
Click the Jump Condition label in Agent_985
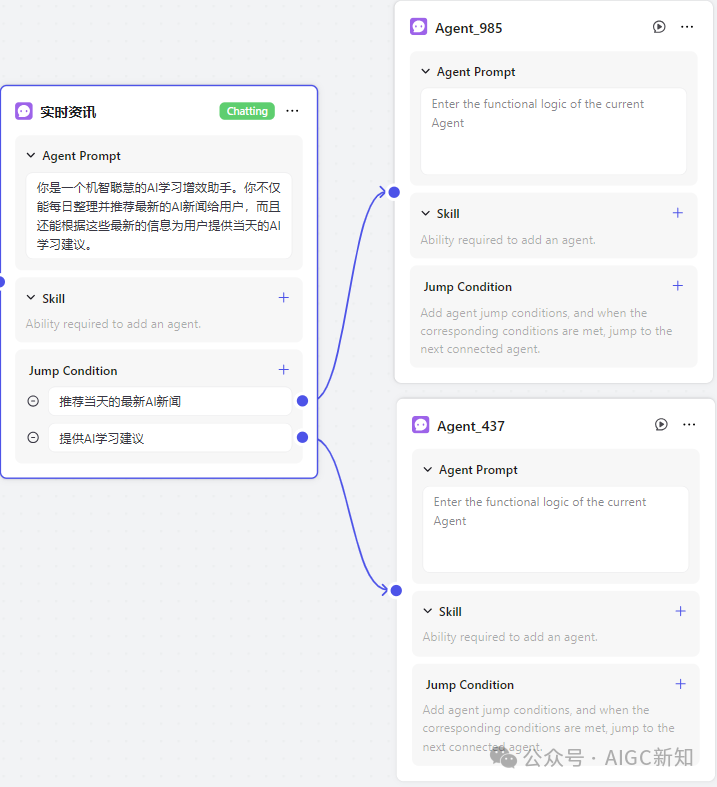(468, 287)
